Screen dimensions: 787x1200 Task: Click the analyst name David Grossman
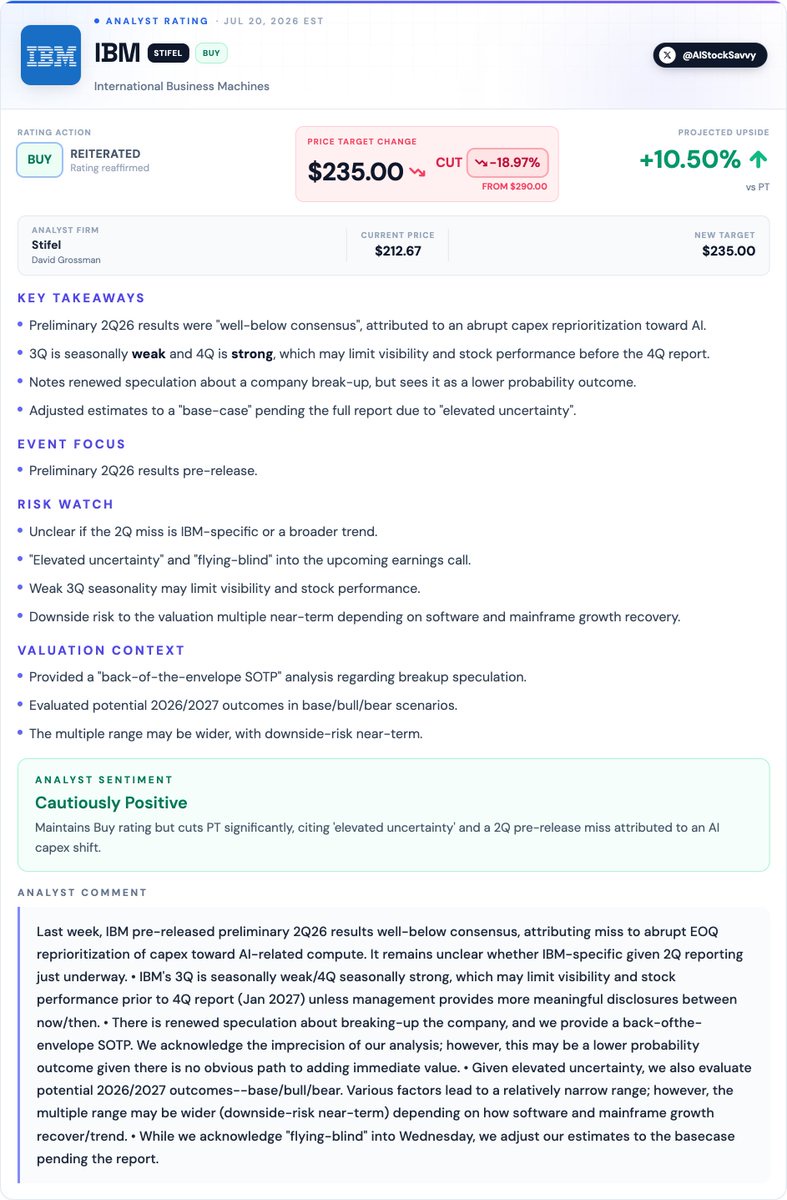[x=66, y=260]
